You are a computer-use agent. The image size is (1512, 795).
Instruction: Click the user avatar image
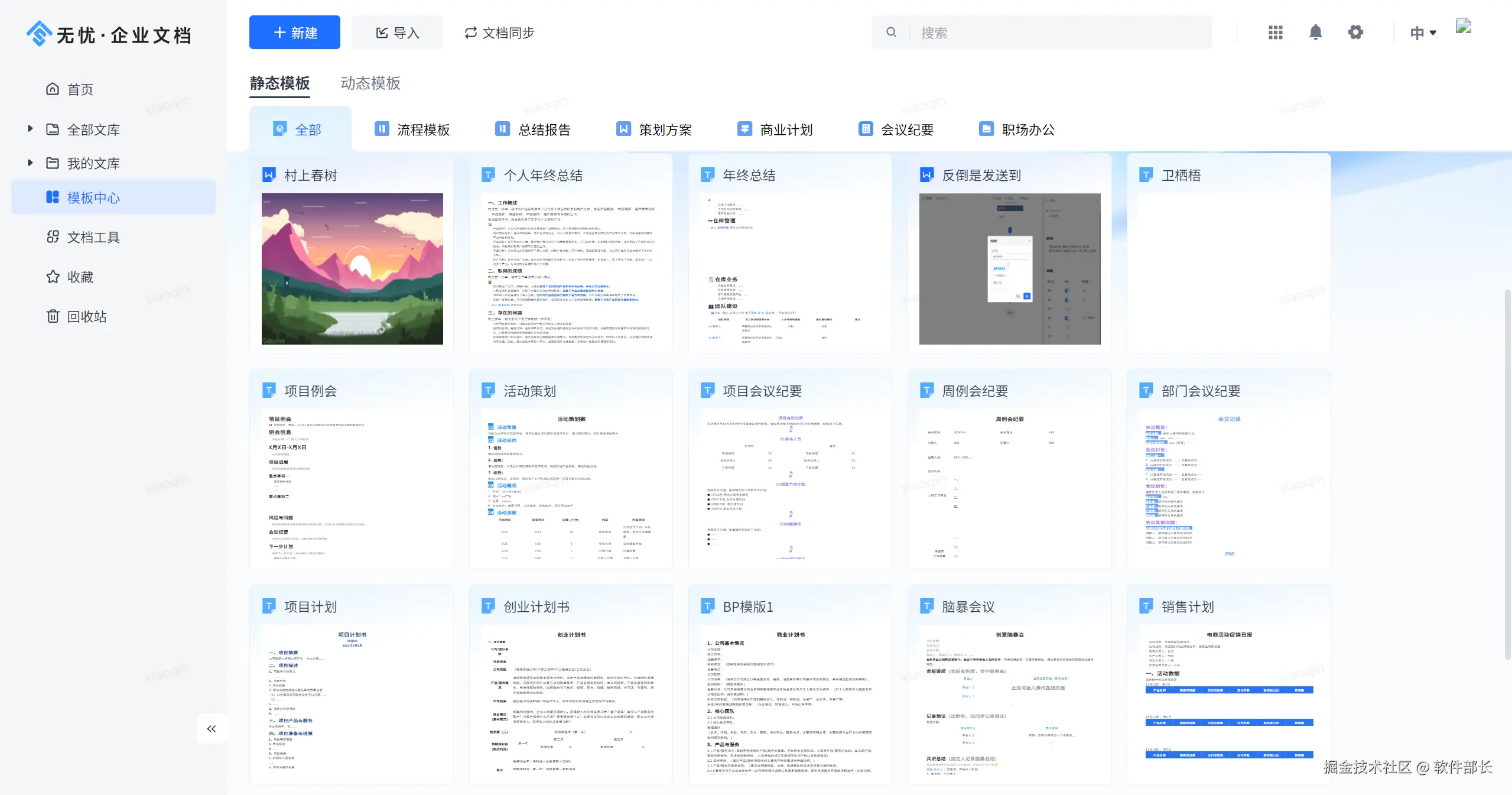1463,27
